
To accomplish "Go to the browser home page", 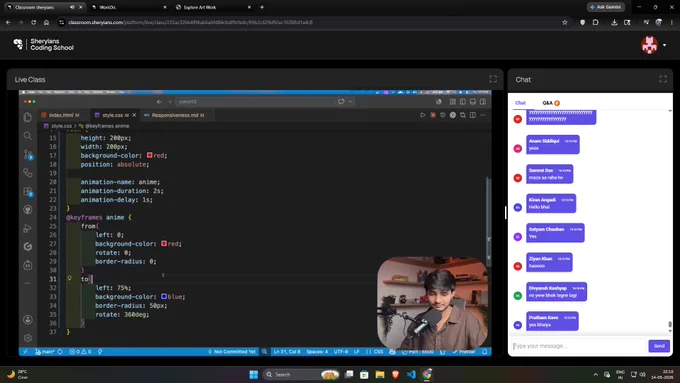I will [46, 22].
